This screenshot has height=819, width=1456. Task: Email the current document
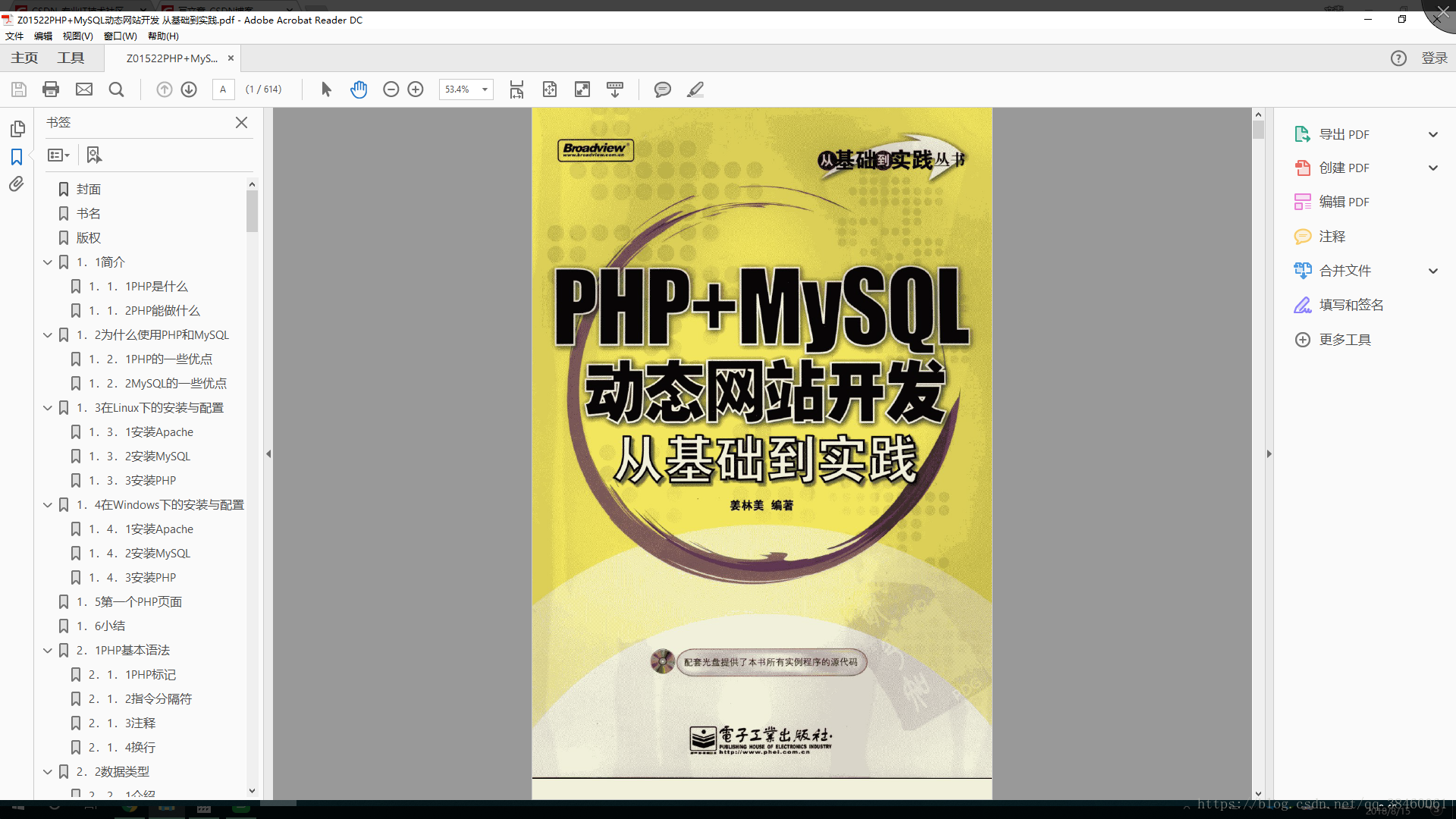pyautogui.click(x=83, y=89)
